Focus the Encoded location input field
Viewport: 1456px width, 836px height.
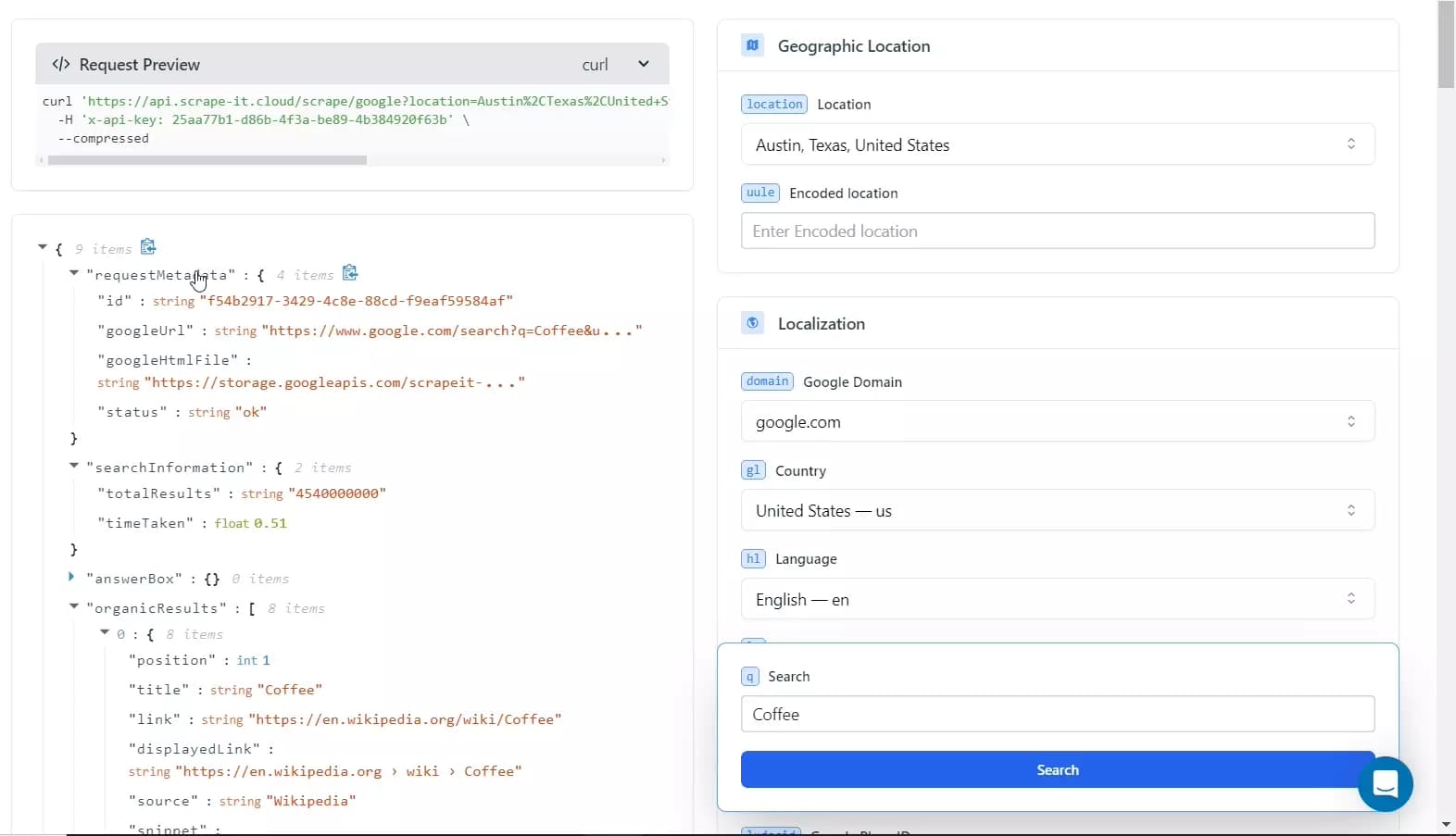(x=1058, y=231)
